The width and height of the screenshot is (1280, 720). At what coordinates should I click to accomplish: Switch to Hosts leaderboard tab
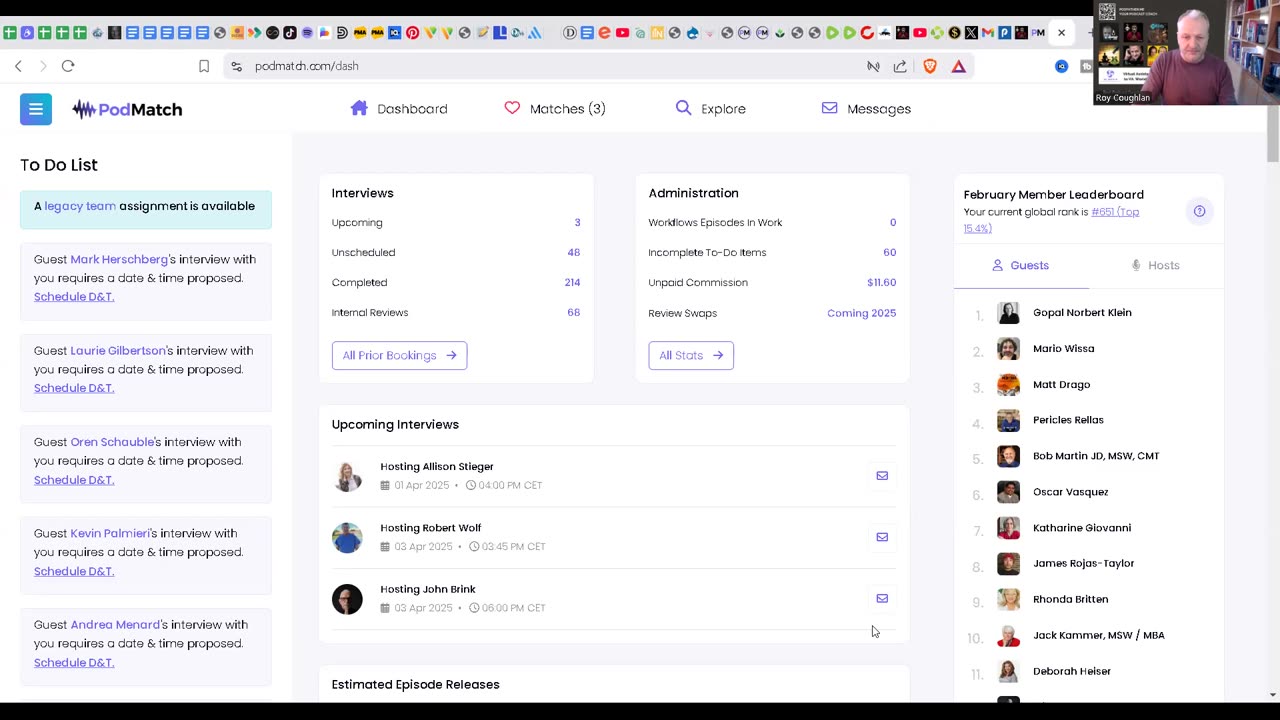pos(1155,265)
